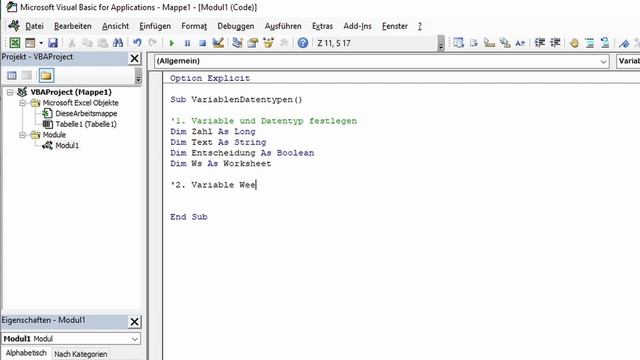The image size is (640, 360).
Task: Switch to Excel via the View Microsoft Excel icon
Action: 15,42
